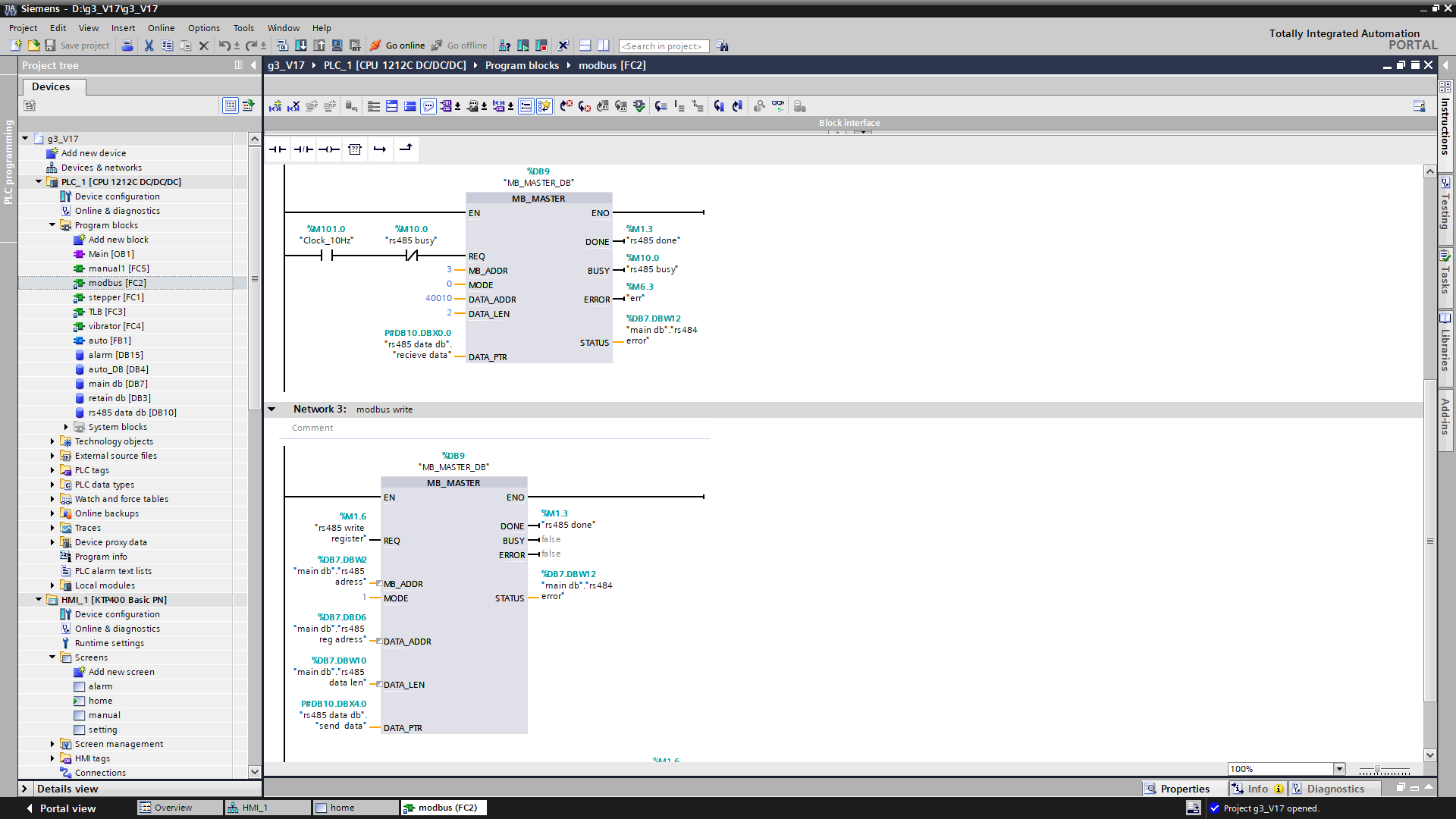Toggle vertical editor split
The height and width of the screenshot is (819, 1456).
coord(604,45)
